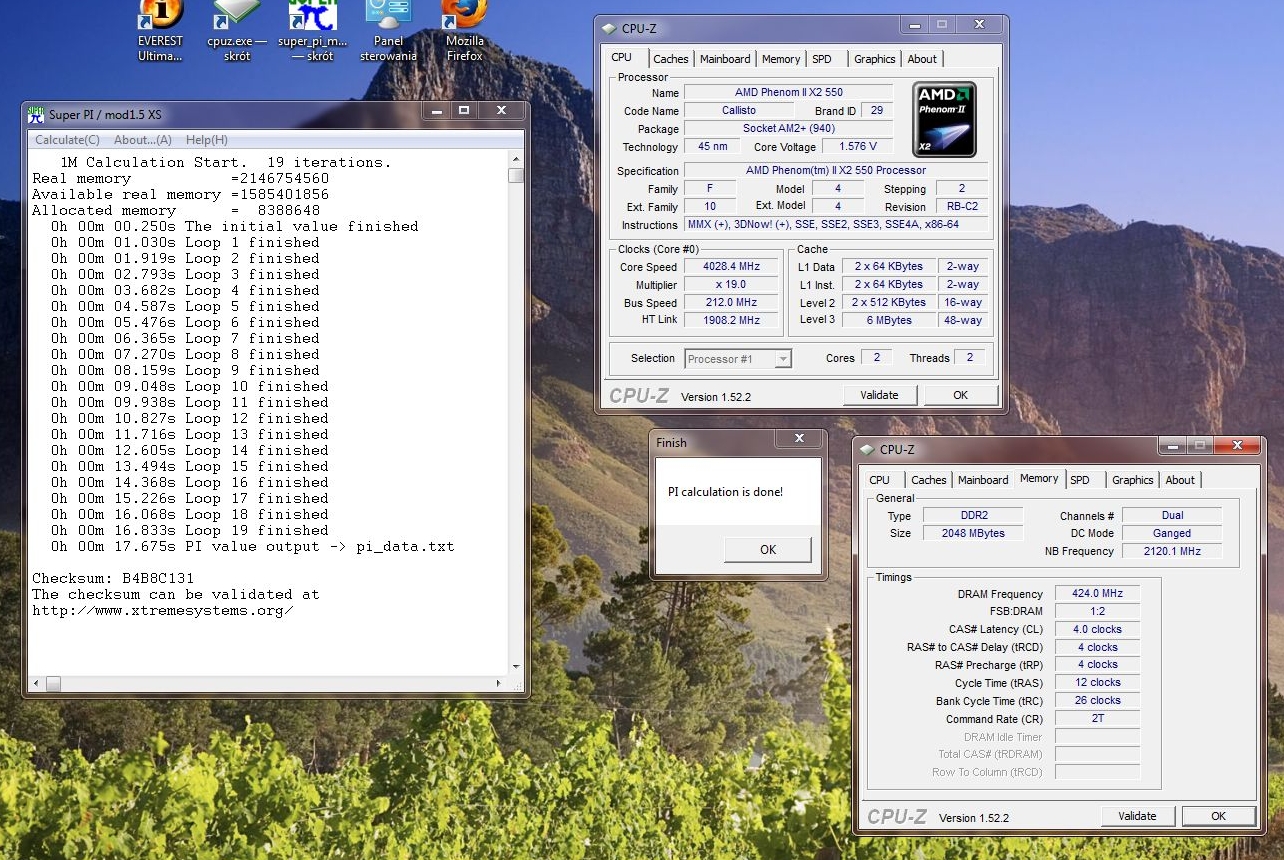Viewport: 1284px width, 860px height.
Task: Click the Name field 'AMD Phenom II X2 550'
Action: point(788,92)
